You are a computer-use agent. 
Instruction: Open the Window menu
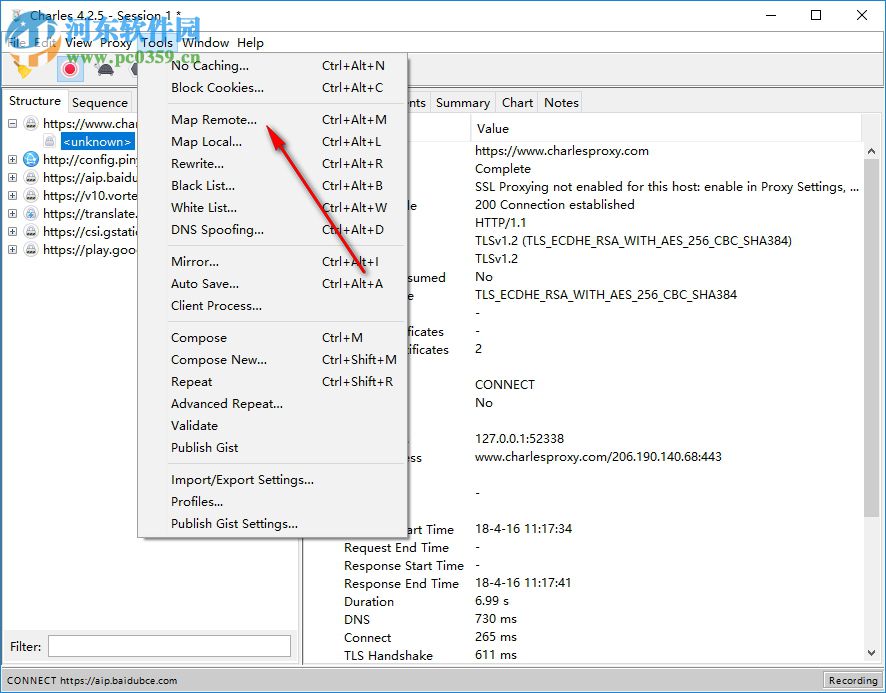click(206, 43)
